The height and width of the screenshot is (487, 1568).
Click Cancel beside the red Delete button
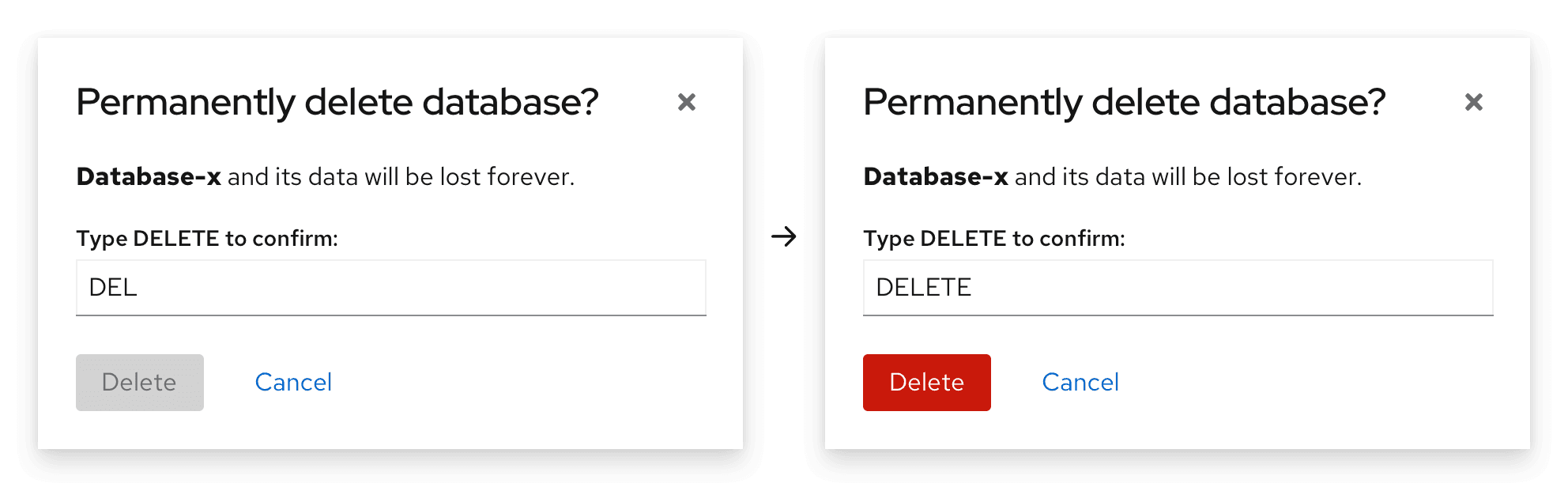[x=1080, y=383]
